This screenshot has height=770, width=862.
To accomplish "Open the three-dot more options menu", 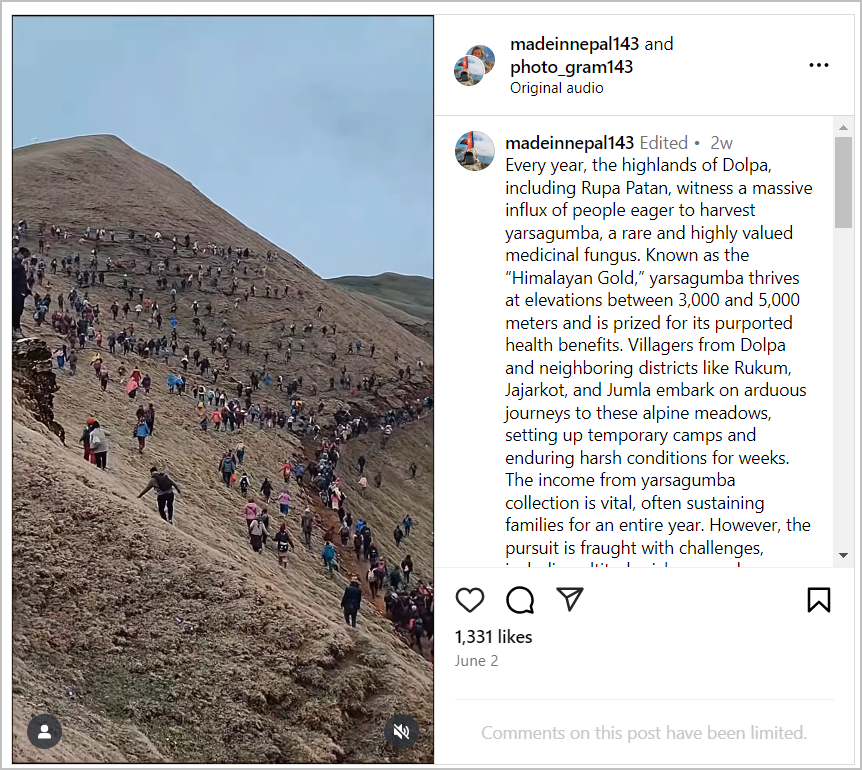I will click(x=819, y=65).
